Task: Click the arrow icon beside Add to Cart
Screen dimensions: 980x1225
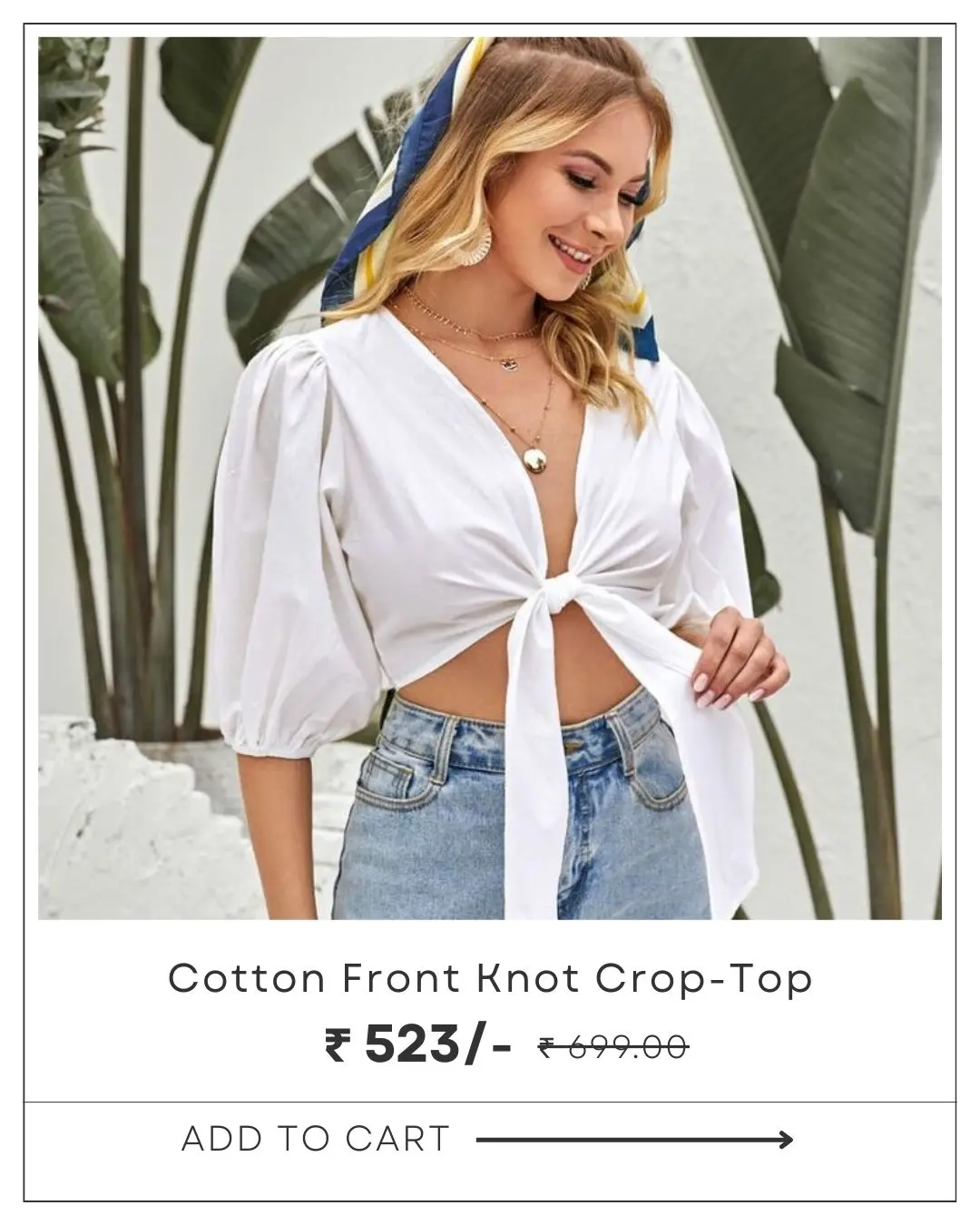Action: tap(634, 1139)
